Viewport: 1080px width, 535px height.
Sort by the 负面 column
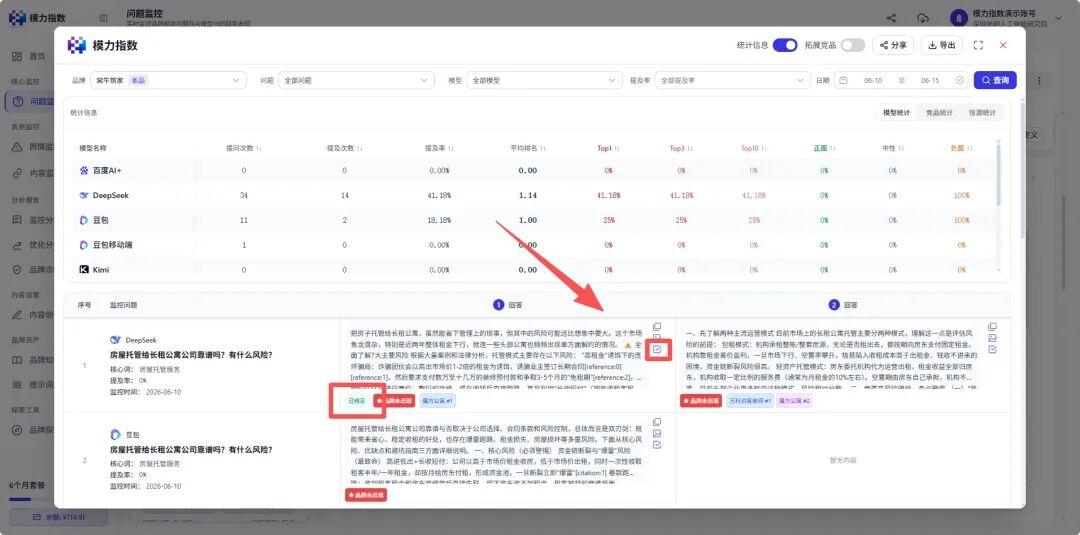click(970, 148)
